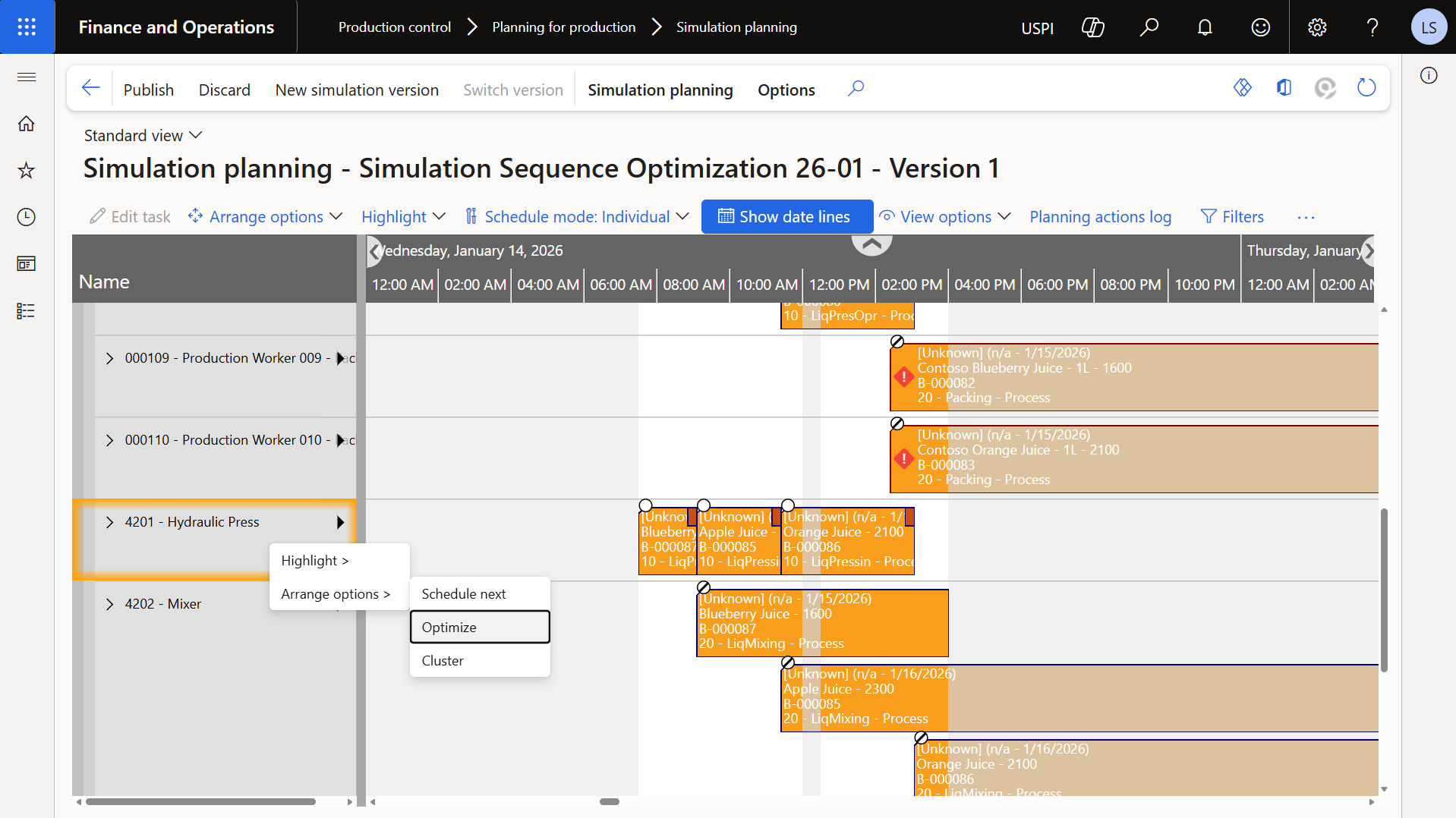Disable Show date lines
The height and width of the screenshot is (818, 1456).
pos(786,216)
